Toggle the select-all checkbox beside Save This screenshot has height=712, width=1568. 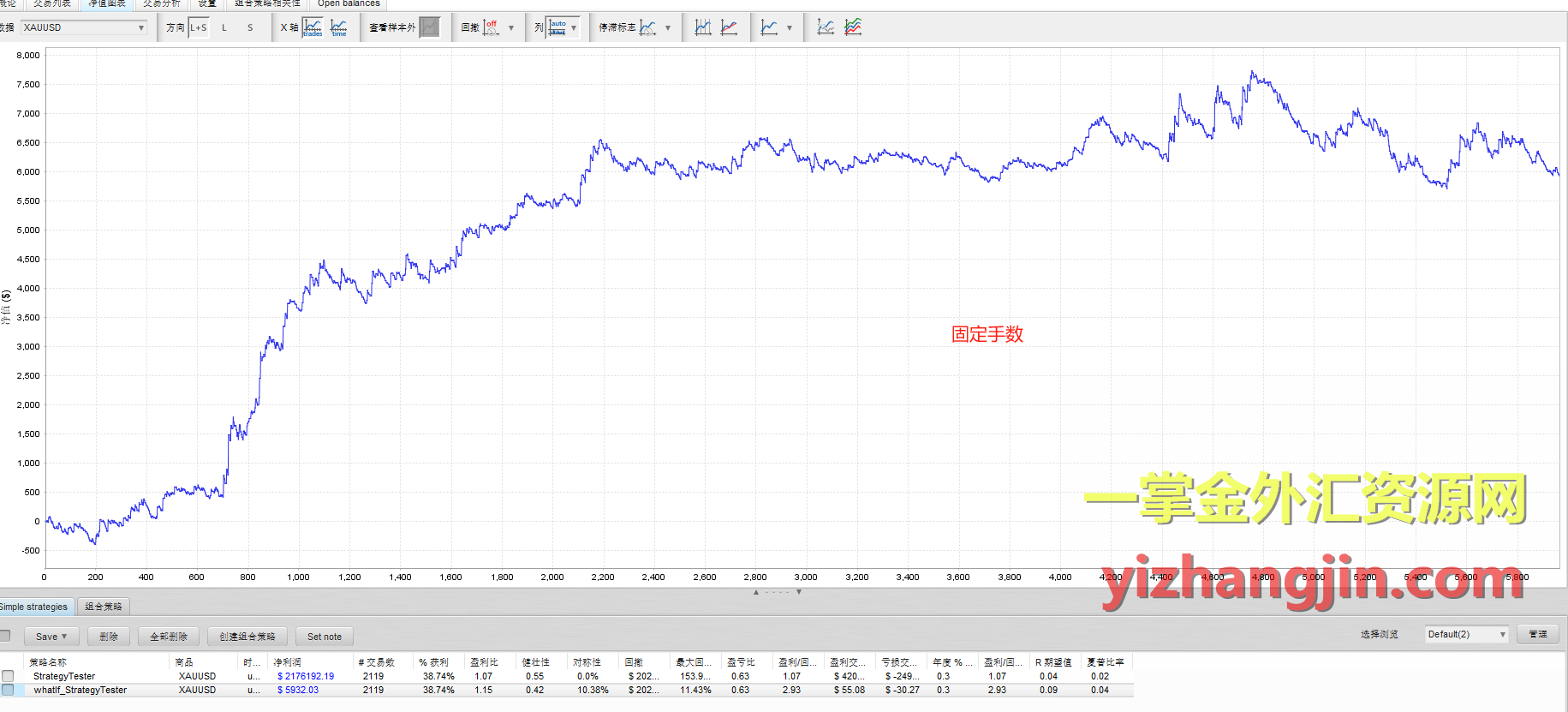[4, 636]
